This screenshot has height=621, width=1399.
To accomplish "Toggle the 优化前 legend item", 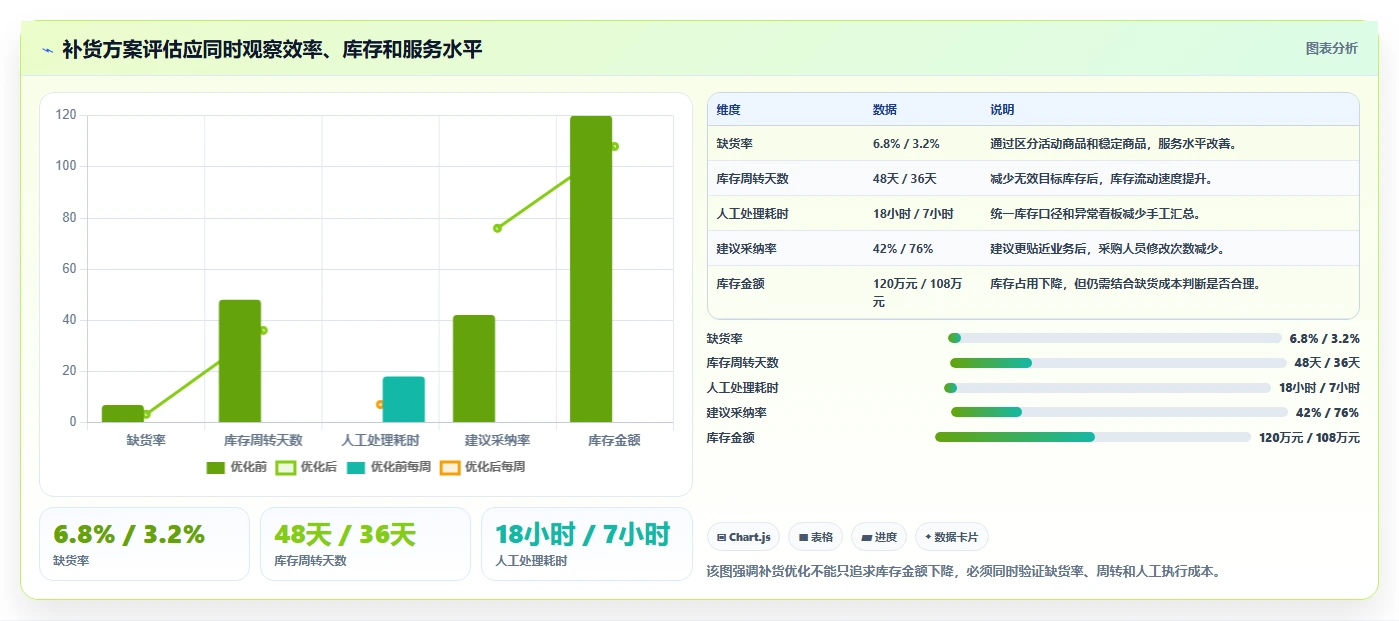I will coord(237,467).
